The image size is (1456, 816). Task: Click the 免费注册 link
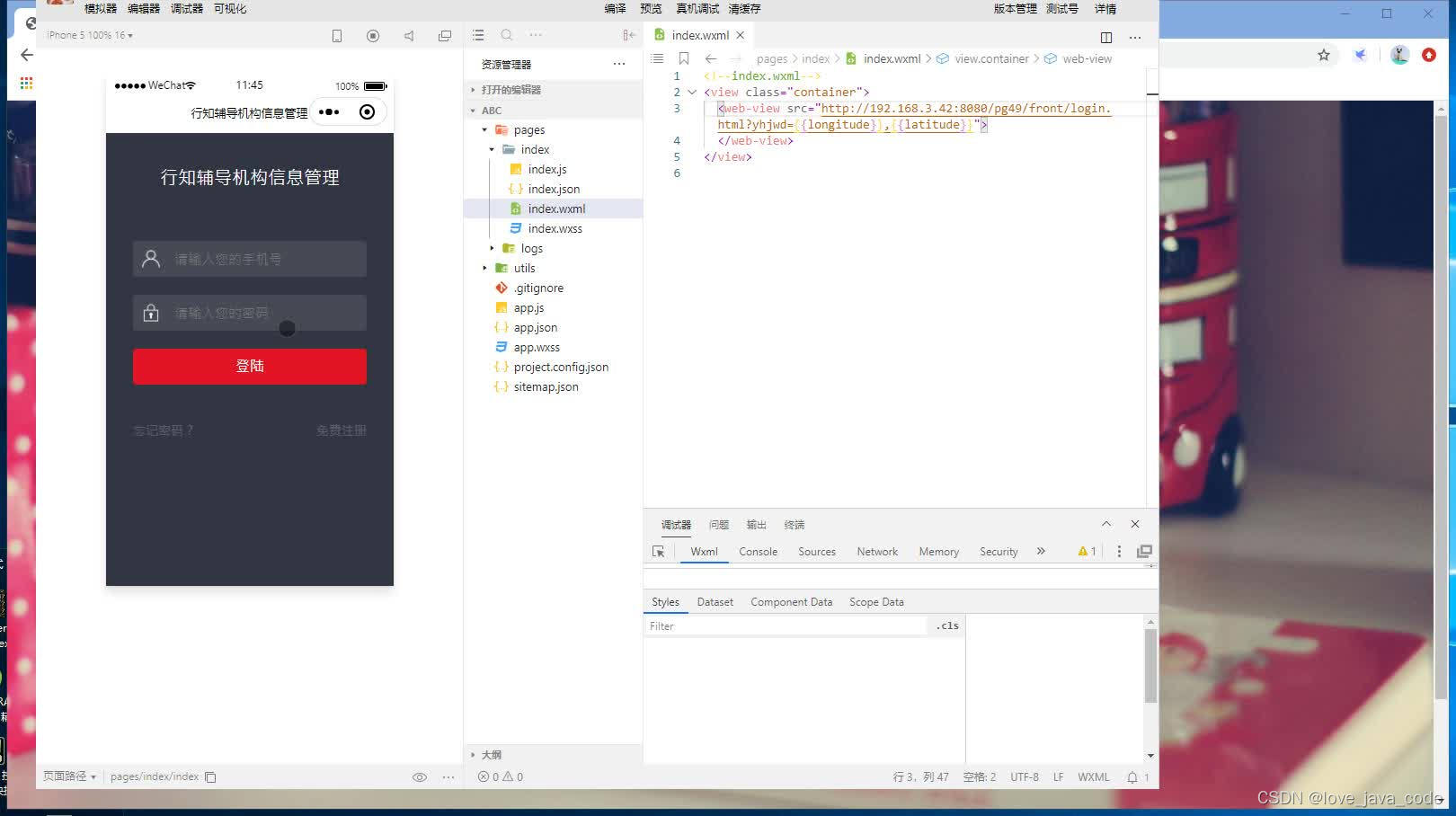pos(342,430)
